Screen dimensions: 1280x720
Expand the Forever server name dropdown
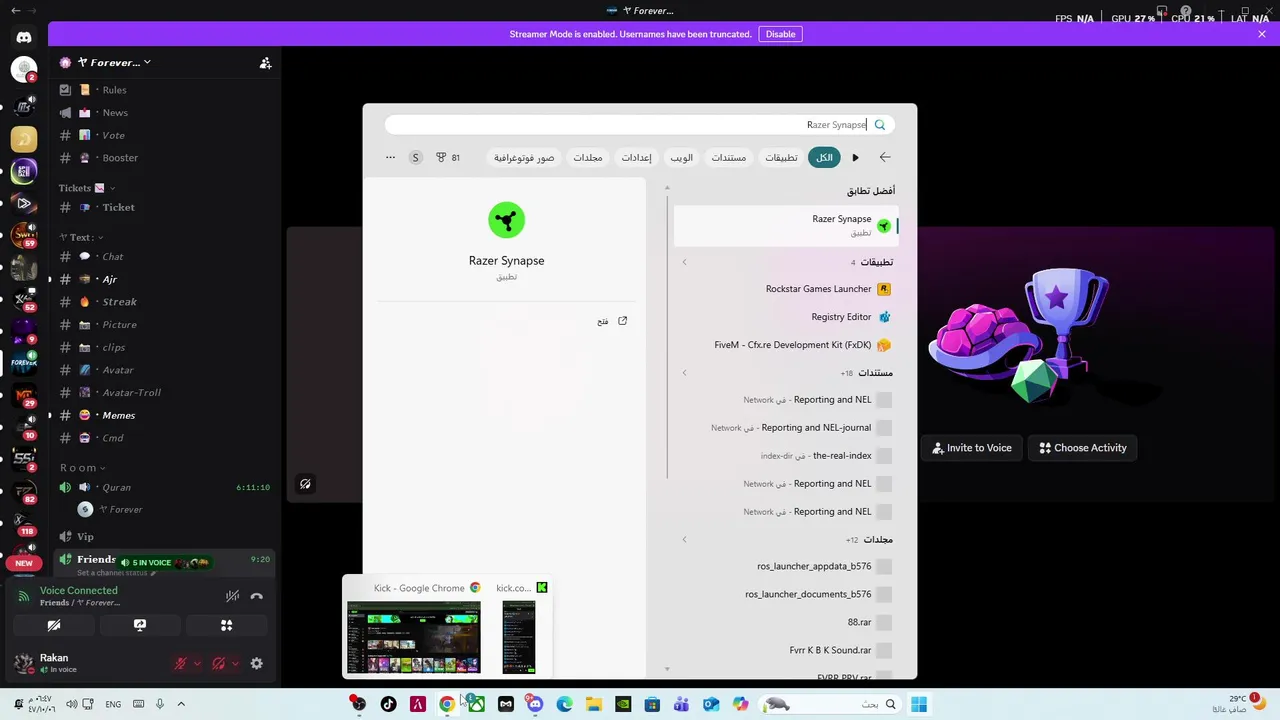147,62
